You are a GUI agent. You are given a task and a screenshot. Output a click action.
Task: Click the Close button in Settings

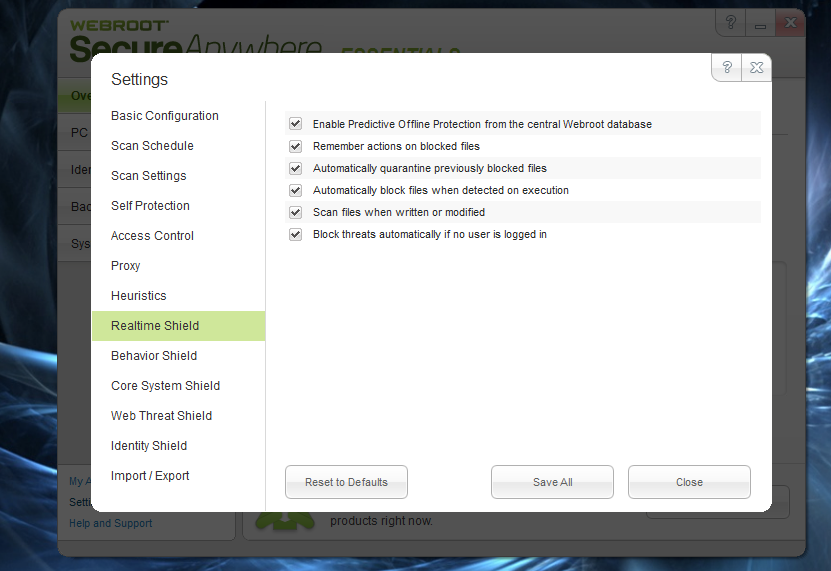tap(689, 482)
